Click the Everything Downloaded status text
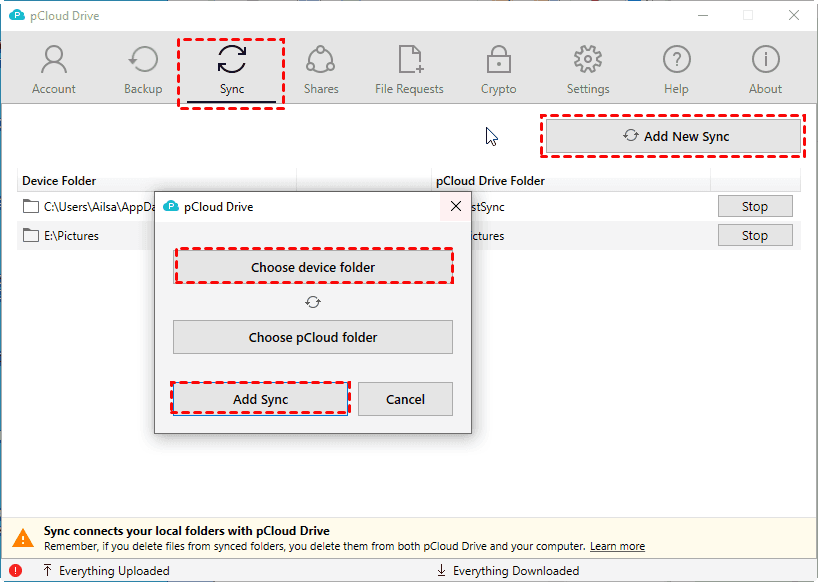The height and width of the screenshot is (582, 818). (516, 571)
